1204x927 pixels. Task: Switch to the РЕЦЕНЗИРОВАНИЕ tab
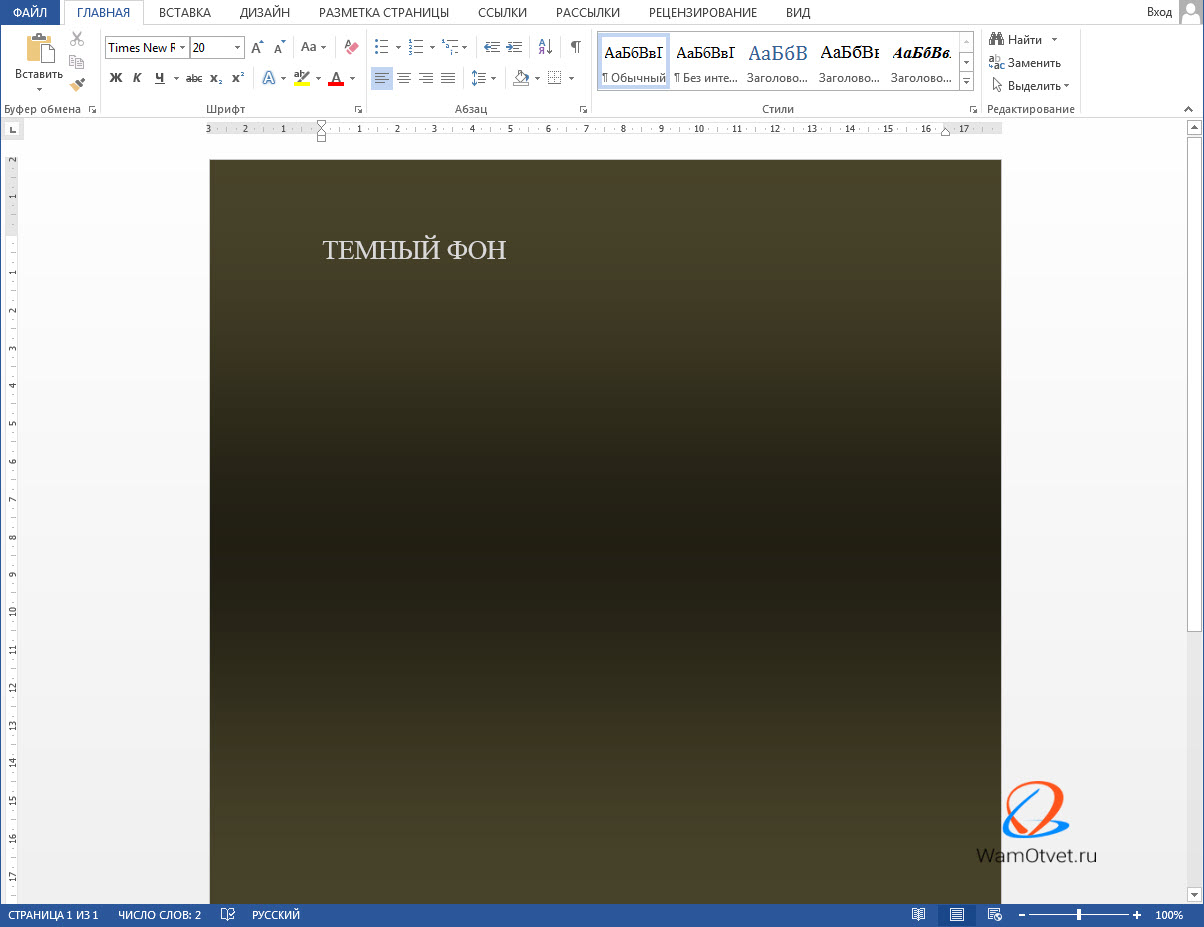[703, 13]
